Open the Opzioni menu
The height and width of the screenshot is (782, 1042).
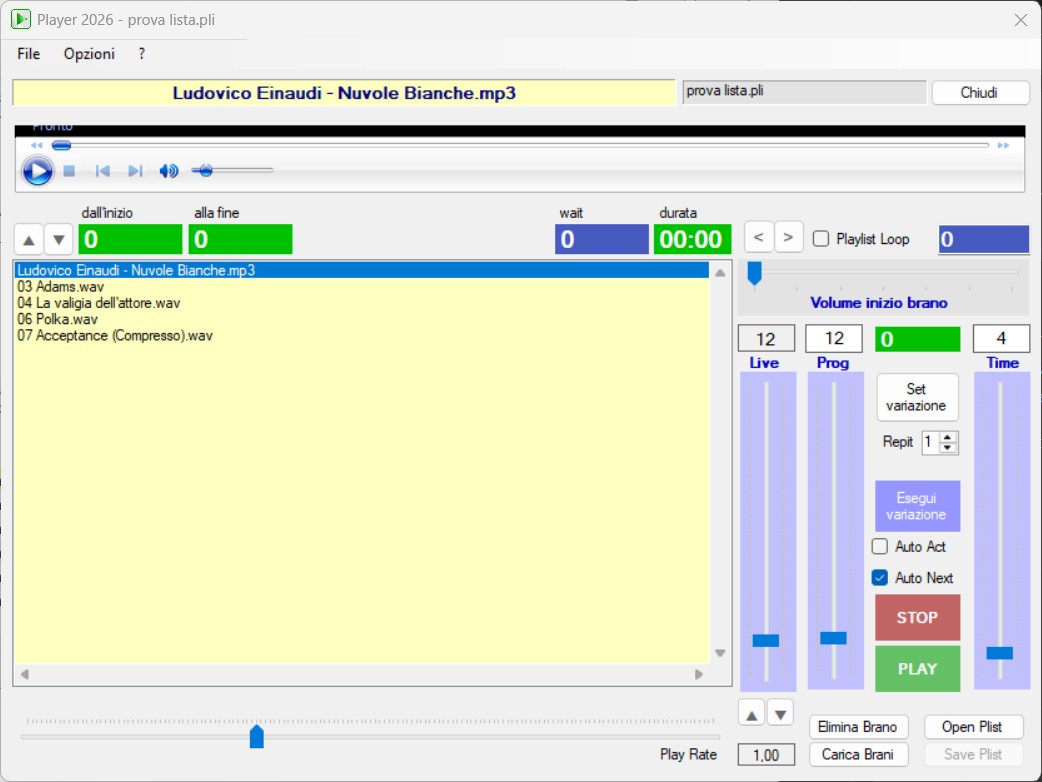pos(89,54)
